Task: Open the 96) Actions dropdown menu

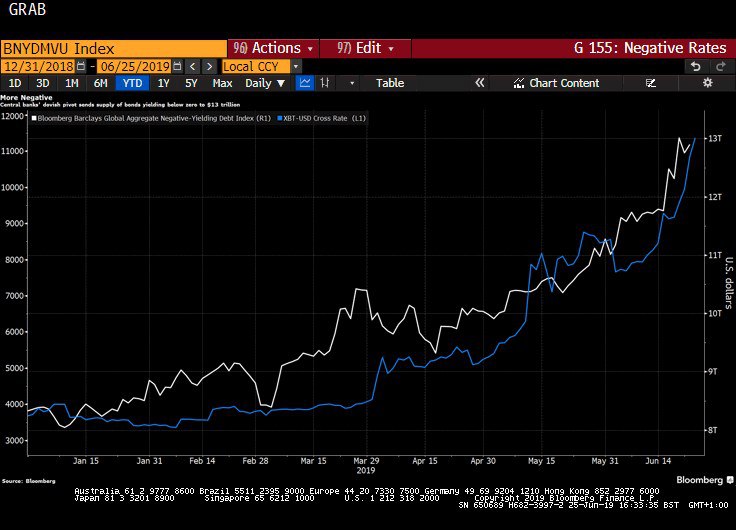Action: pyautogui.click(x=273, y=48)
